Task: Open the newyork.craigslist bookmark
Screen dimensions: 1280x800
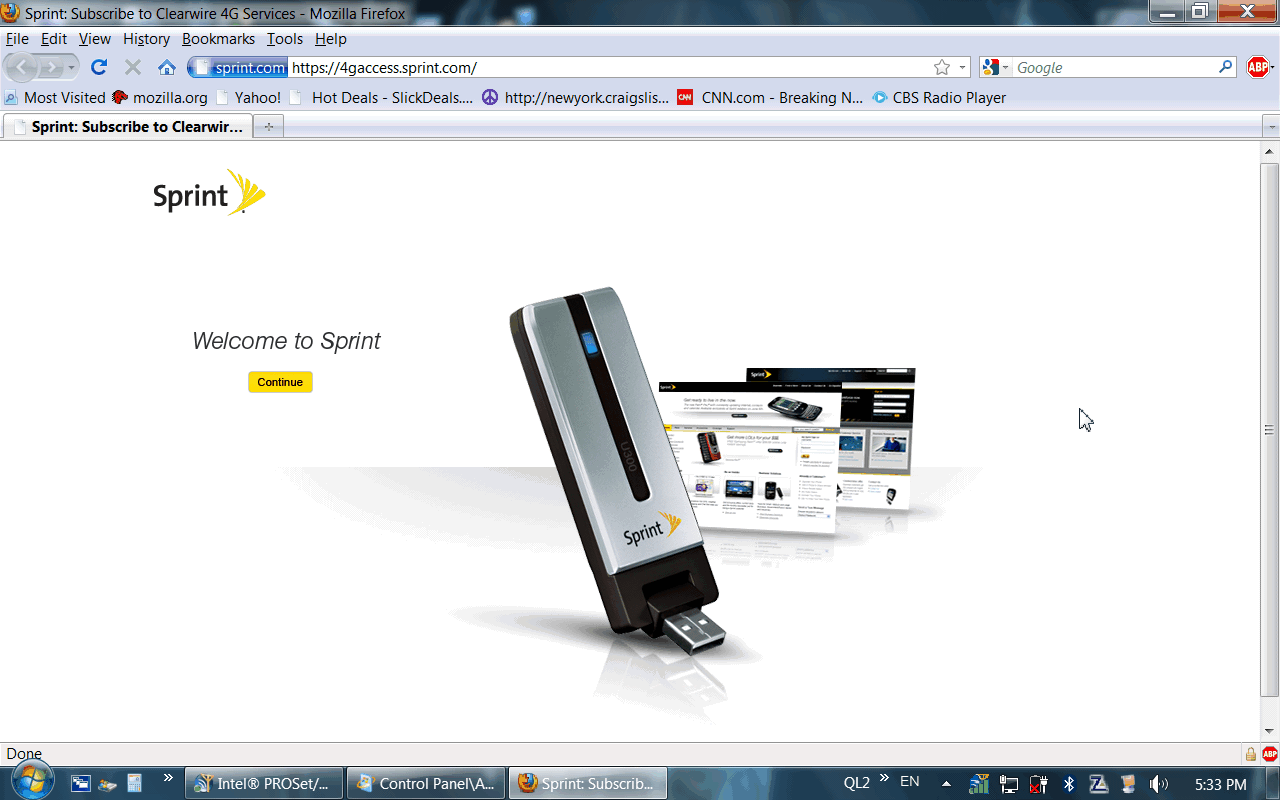Action: (x=576, y=97)
